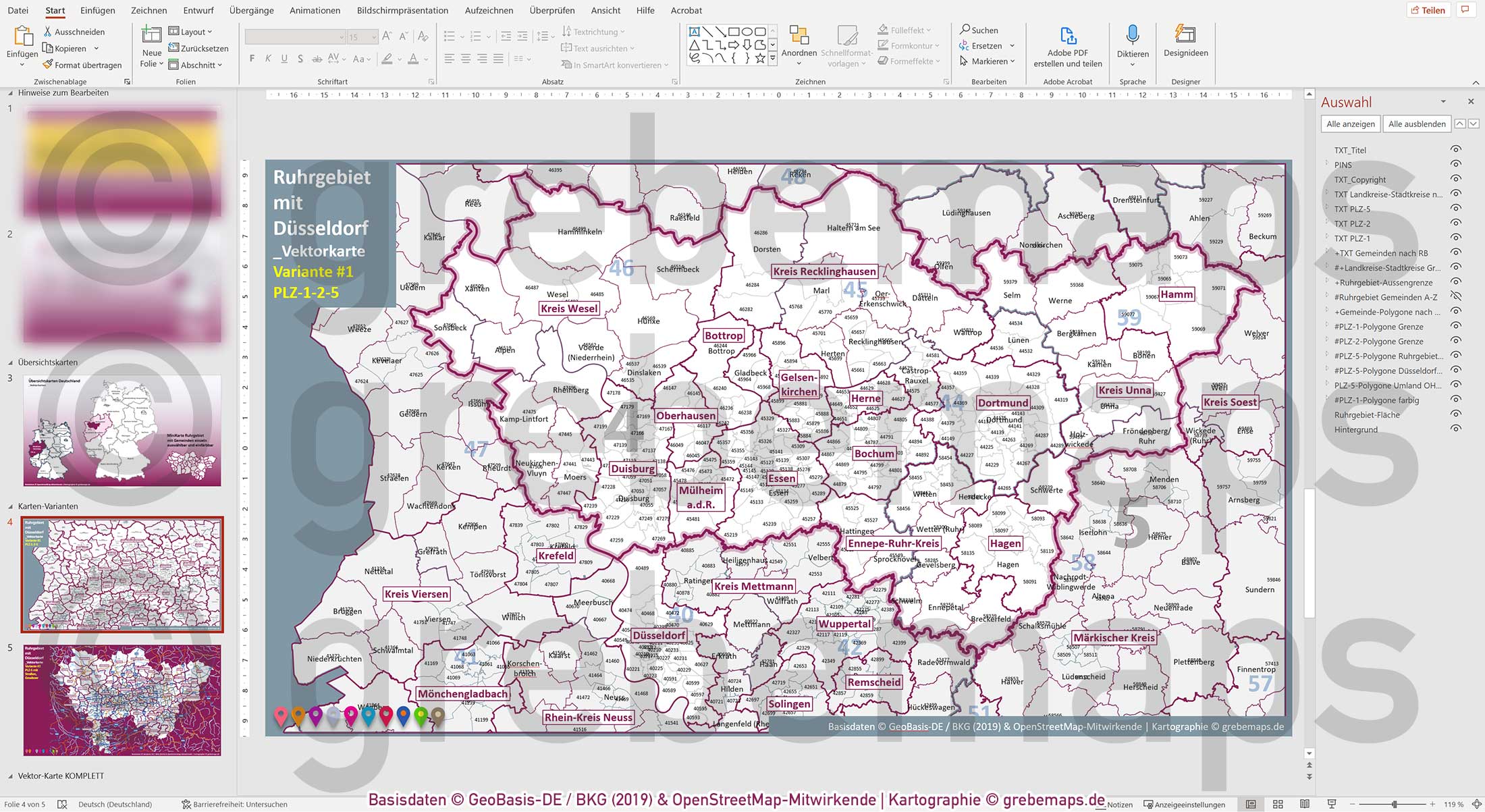Select the text box shape tool

coord(694,32)
